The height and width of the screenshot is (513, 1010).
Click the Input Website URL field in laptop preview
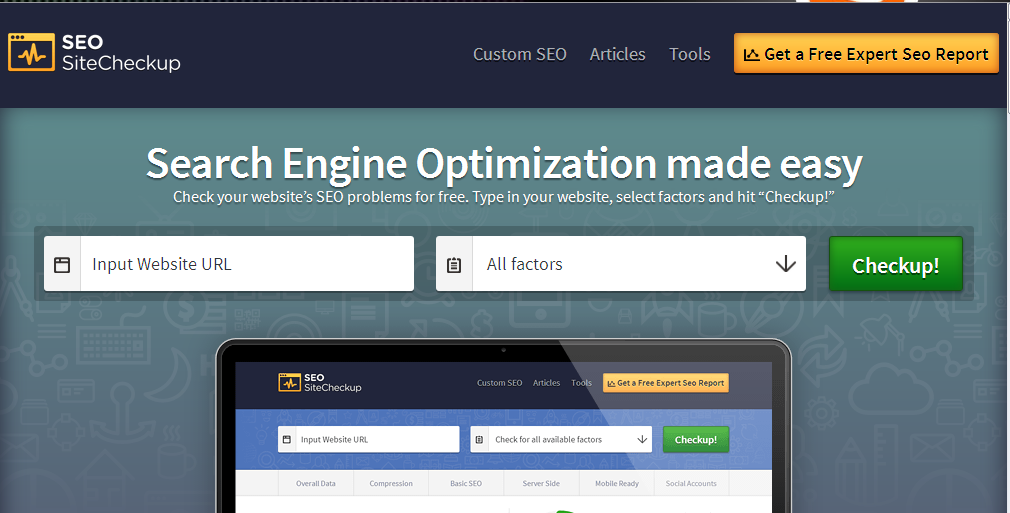pos(368,440)
